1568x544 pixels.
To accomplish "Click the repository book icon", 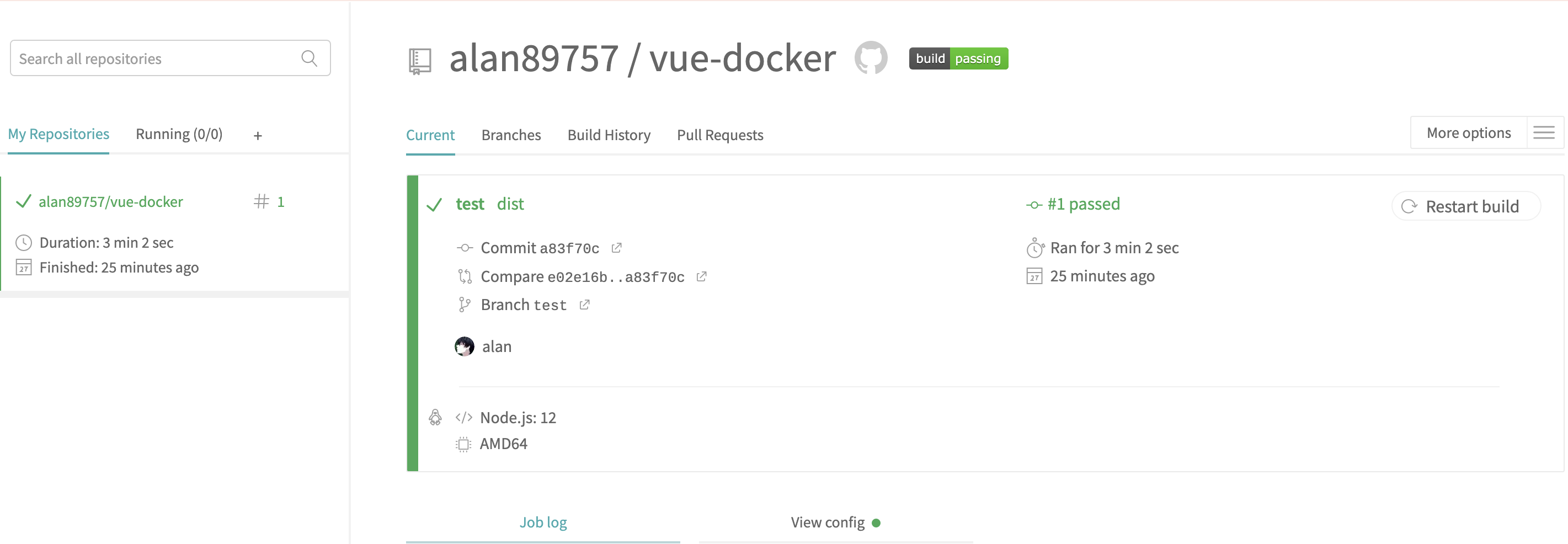I will click(419, 61).
